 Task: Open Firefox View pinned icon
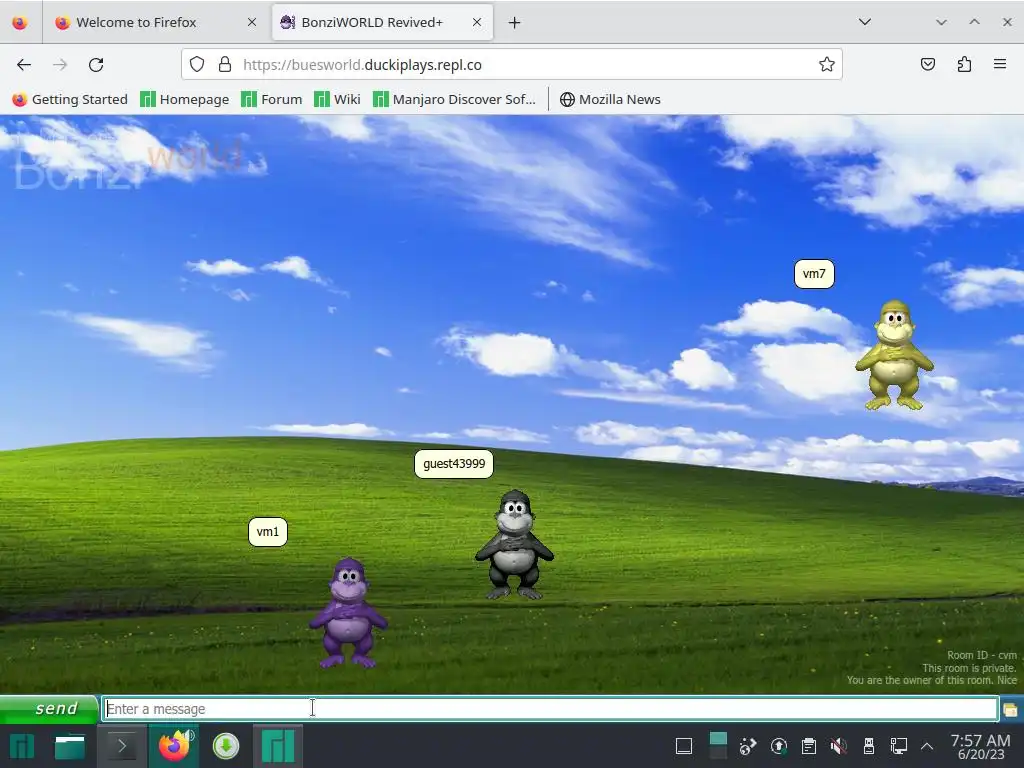(x=20, y=23)
